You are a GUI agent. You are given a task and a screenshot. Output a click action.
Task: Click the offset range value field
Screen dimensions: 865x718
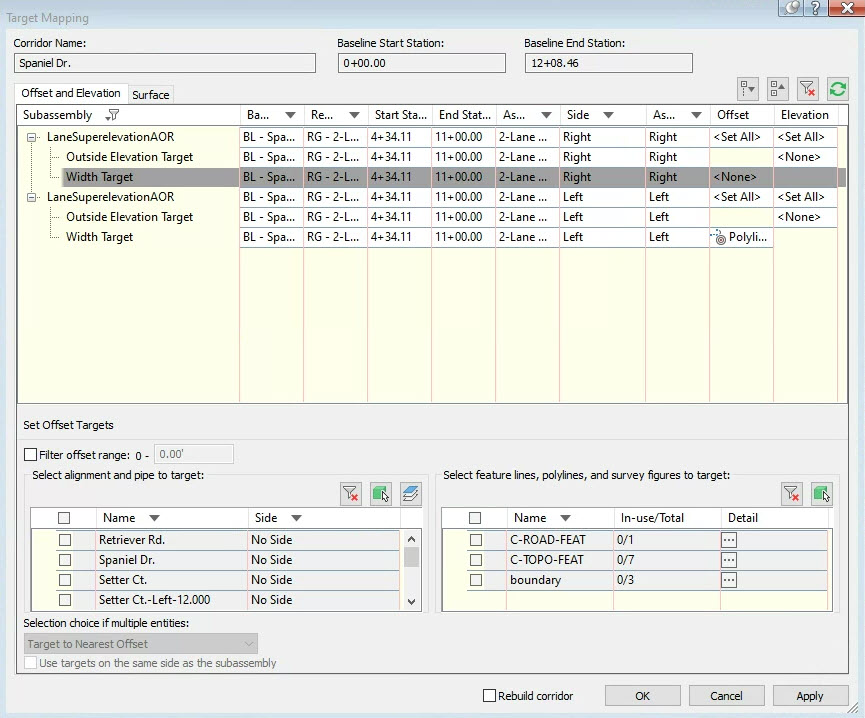pyautogui.click(x=194, y=454)
